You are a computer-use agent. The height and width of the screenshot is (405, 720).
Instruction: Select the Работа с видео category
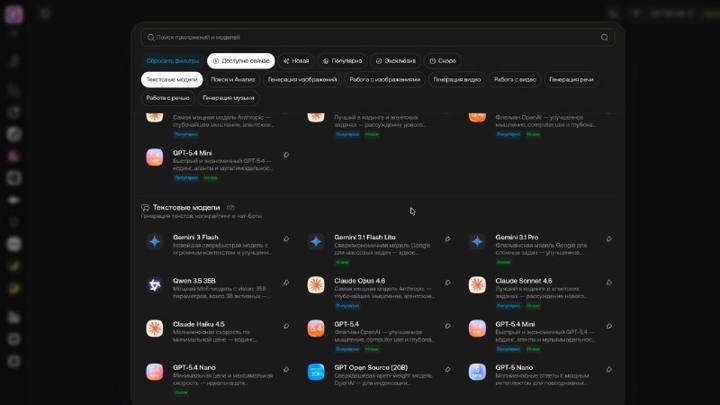tap(515, 79)
